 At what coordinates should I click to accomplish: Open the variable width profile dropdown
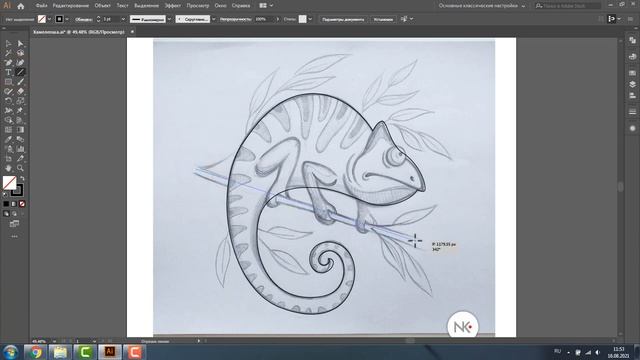click(x=169, y=19)
